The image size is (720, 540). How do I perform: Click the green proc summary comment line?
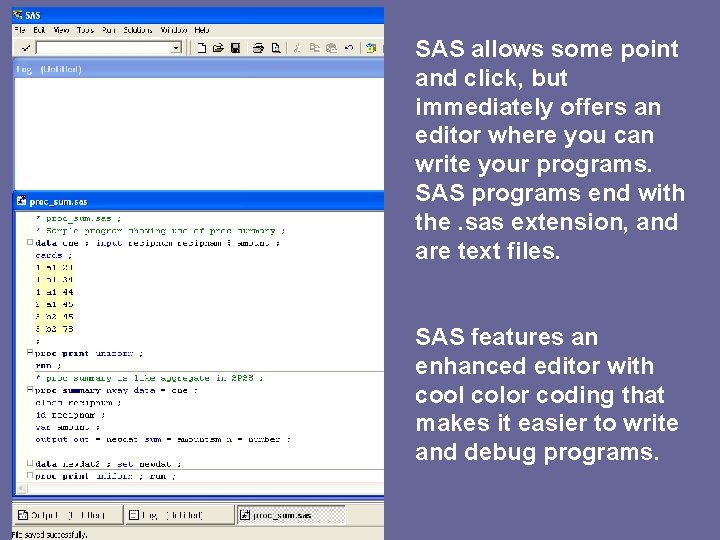click(x=149, y=378)
